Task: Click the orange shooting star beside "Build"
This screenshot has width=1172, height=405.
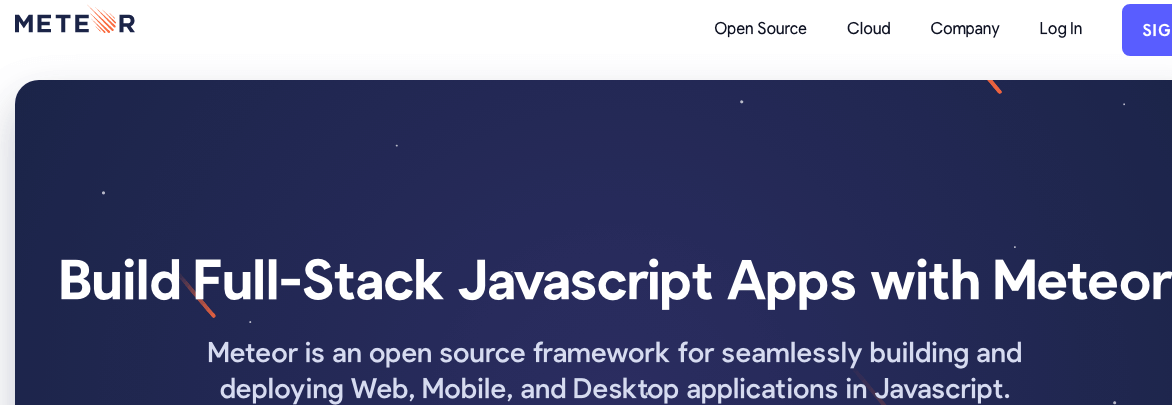Action: (x=197, y=295)
